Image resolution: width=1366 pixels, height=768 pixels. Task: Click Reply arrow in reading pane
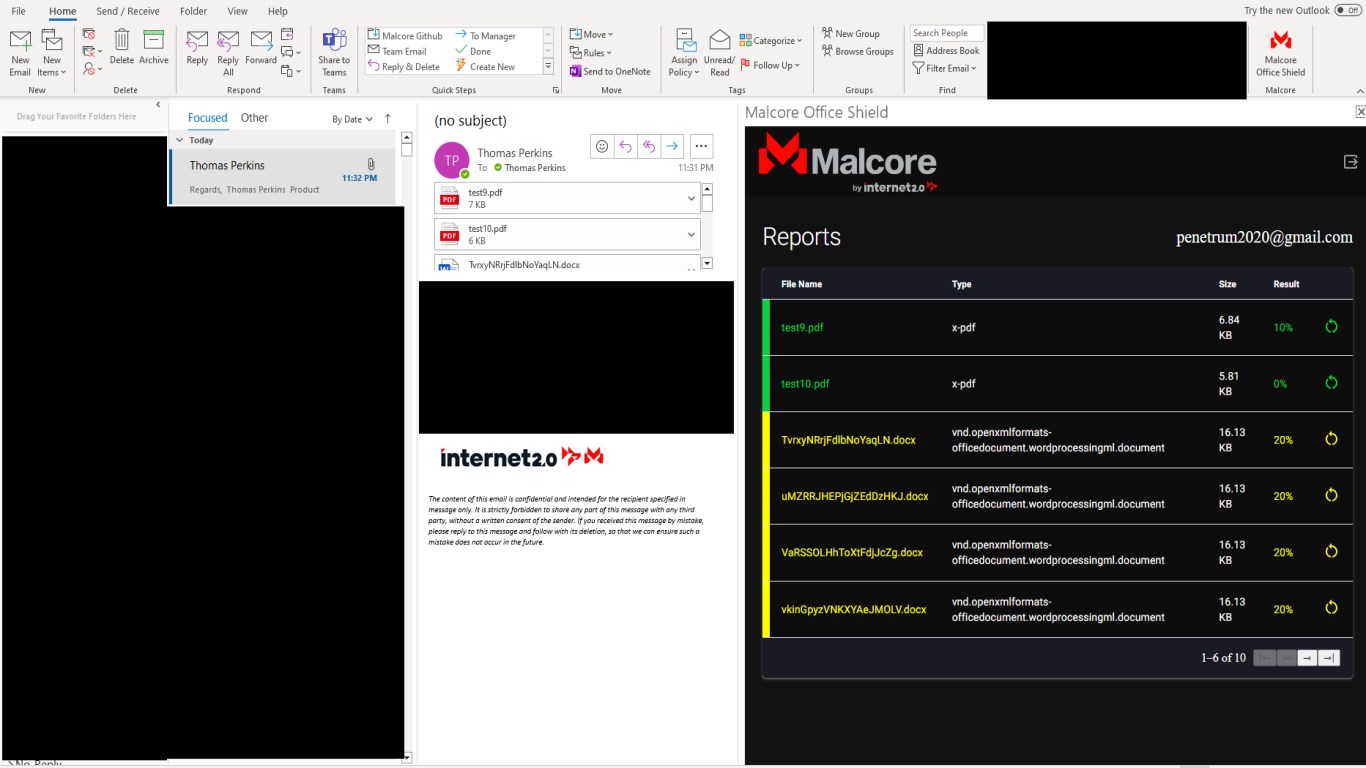pyautogui.click(x=625, y=146)
